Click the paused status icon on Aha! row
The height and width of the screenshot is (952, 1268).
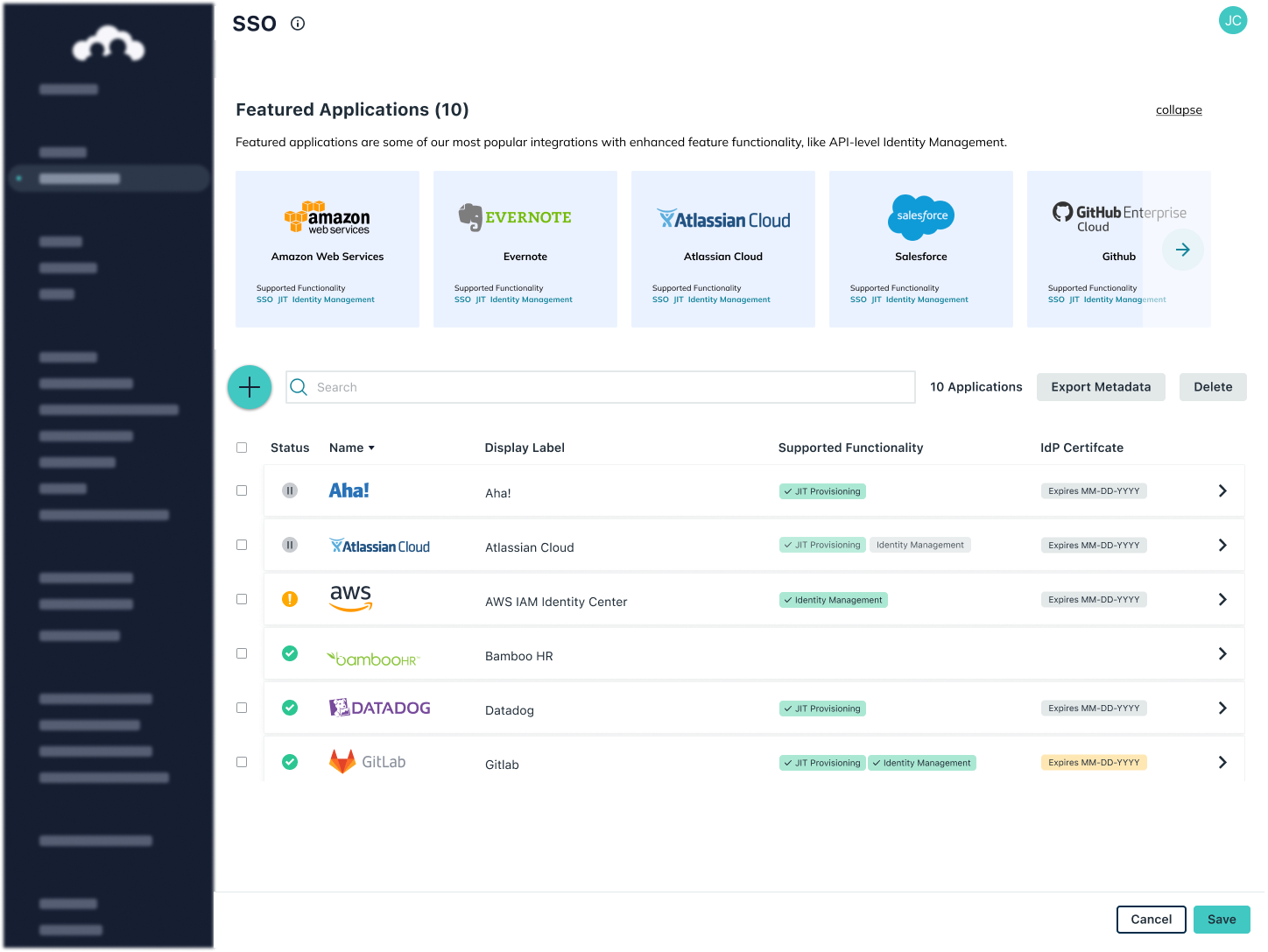pyautogui.click(x=290, y=490)
